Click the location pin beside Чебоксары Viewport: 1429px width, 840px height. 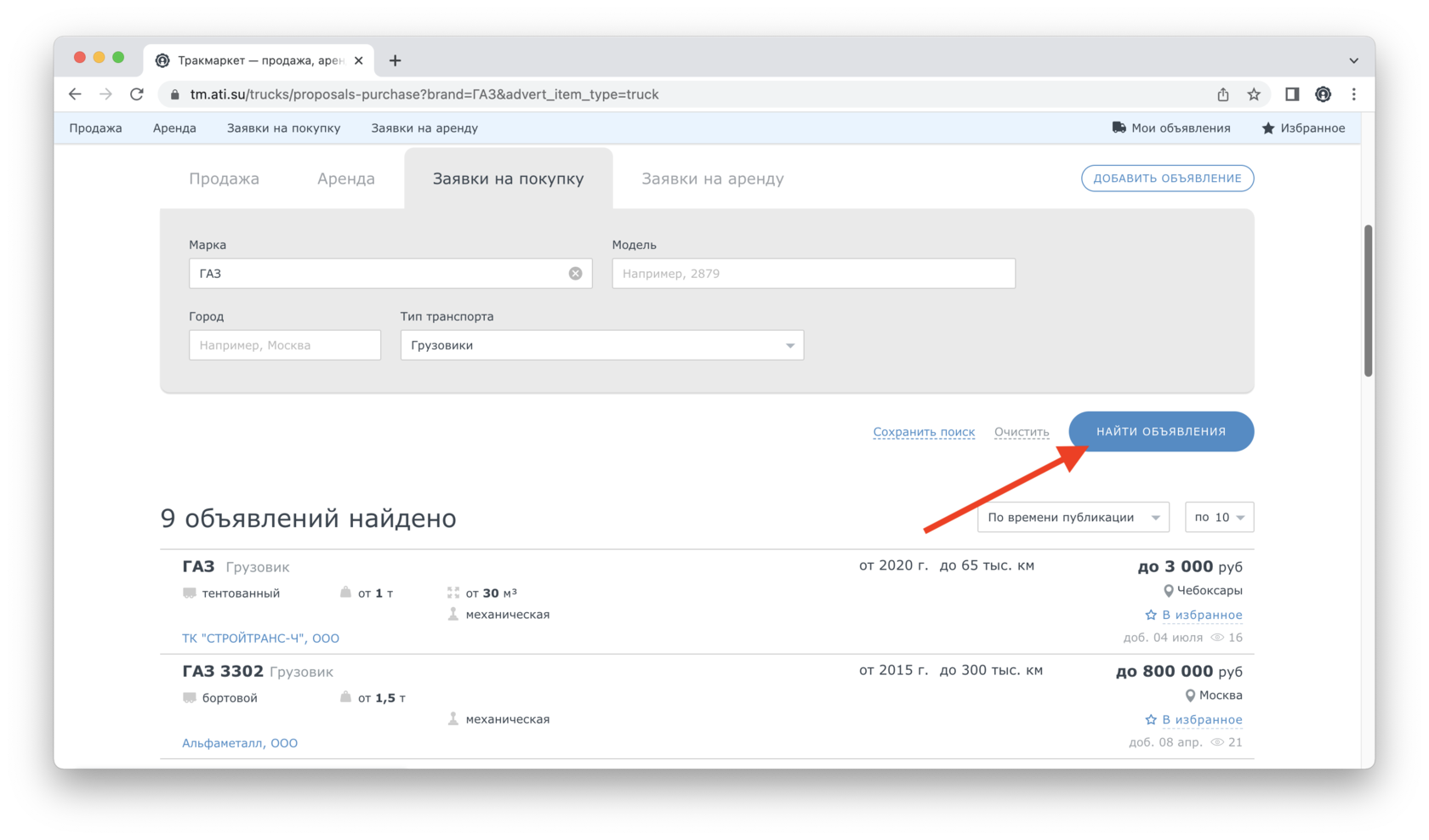pyautogui.click(x=1168, y=591)
